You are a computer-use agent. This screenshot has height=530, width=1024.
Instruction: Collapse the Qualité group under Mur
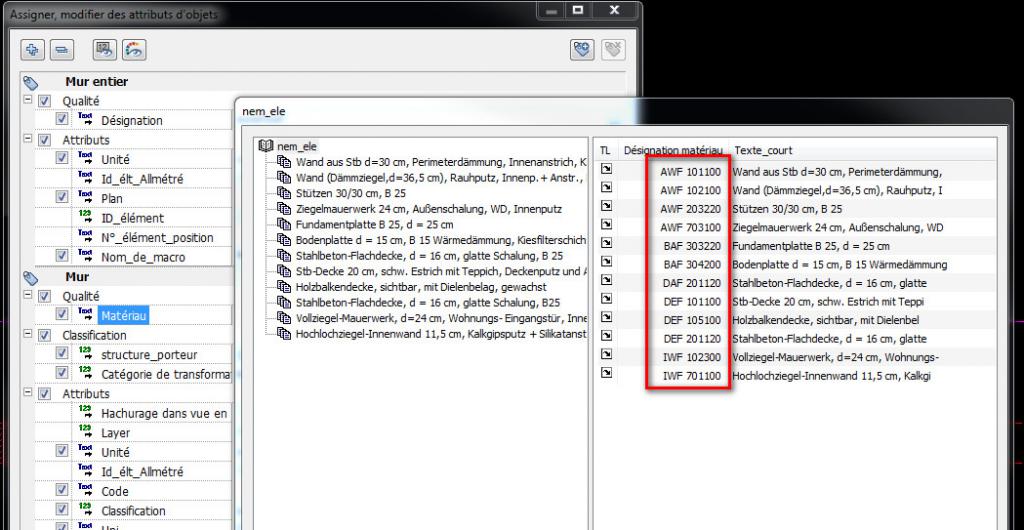pos(27,295)
